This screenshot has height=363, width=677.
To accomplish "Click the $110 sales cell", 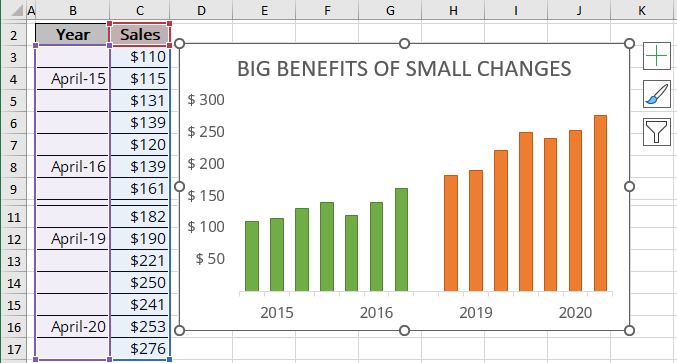I will point(140,57).
